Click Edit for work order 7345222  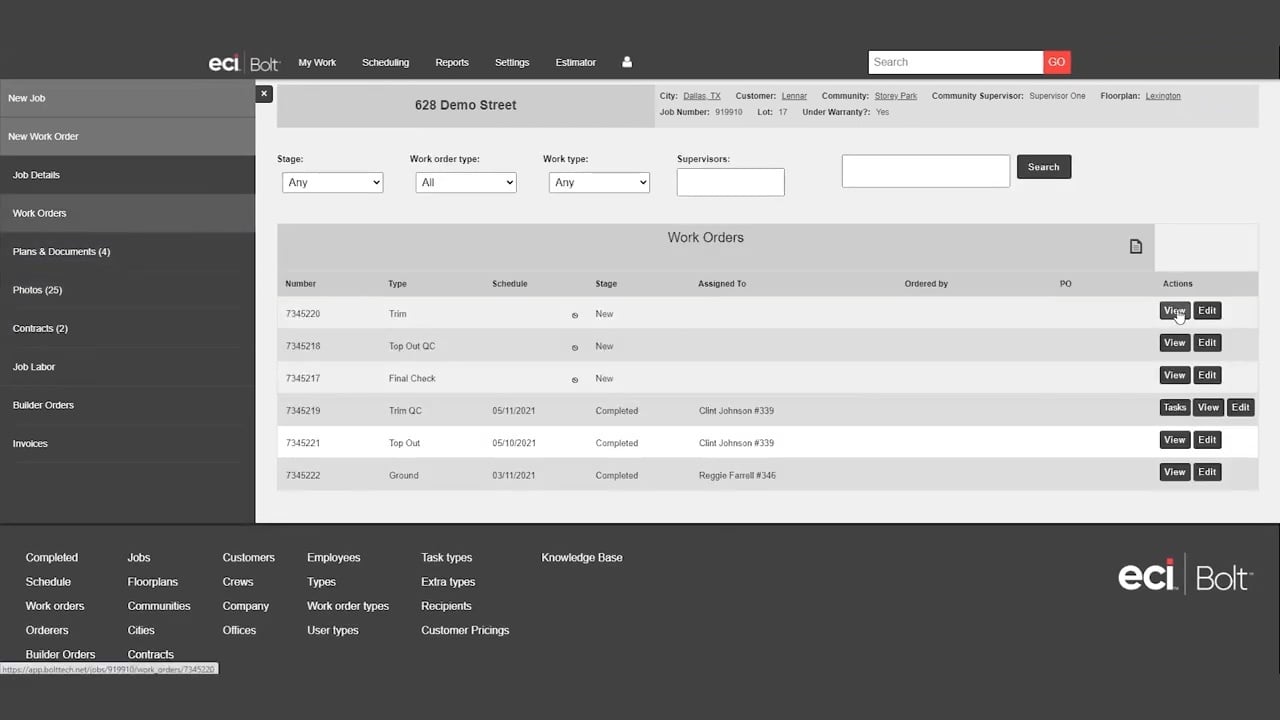[1207, 471]
